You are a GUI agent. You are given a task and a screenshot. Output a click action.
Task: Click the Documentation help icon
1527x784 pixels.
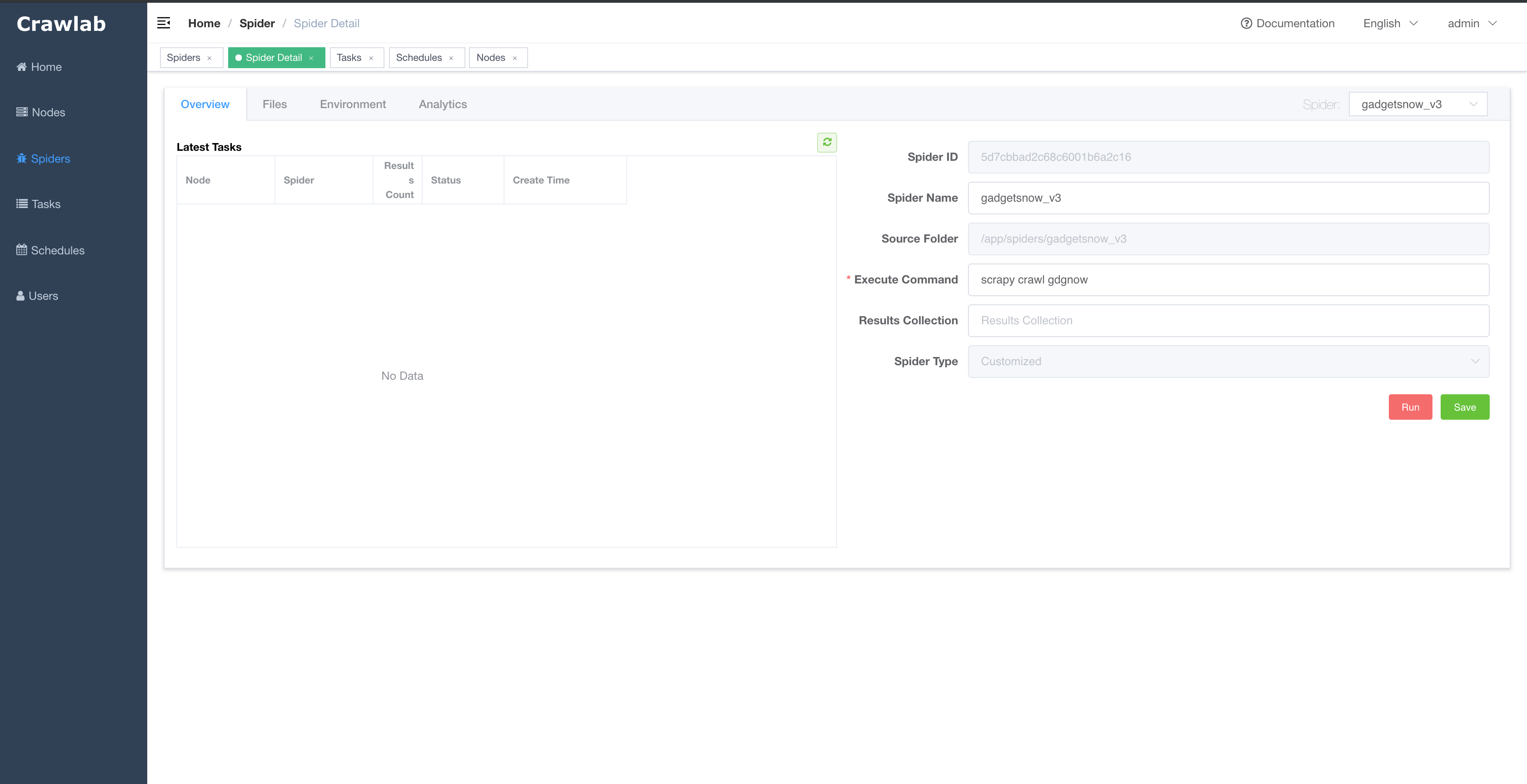pyautogui.click(x=1246, y=23)
